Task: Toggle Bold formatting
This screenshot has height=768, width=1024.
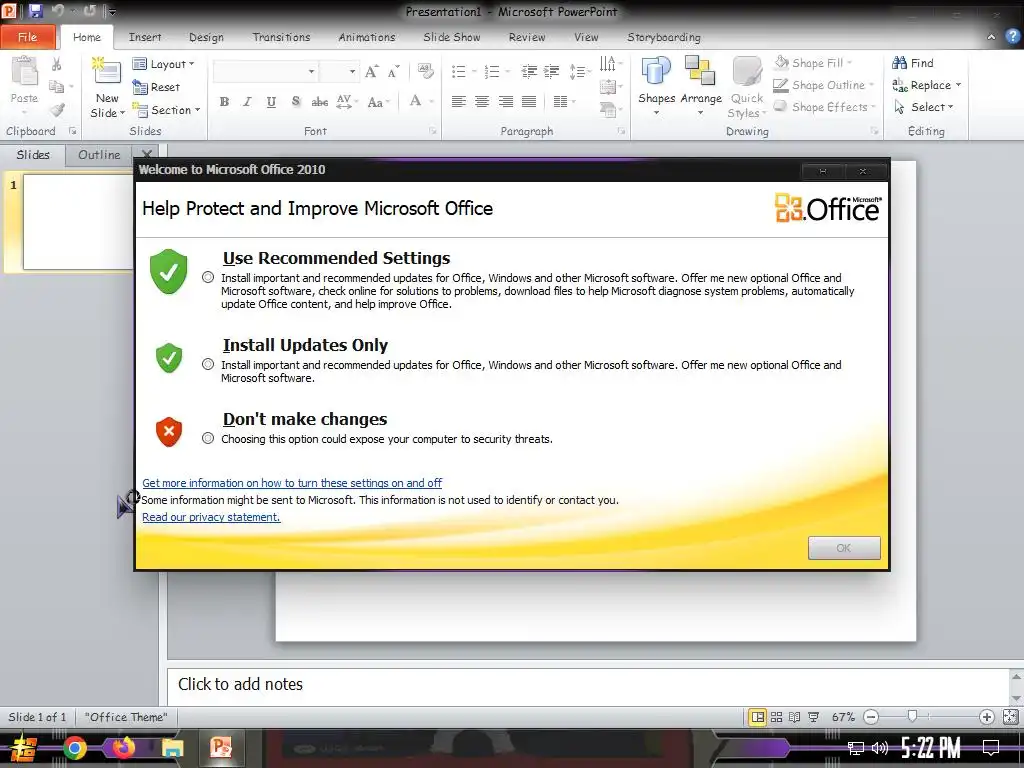Action: pos(224,102)
